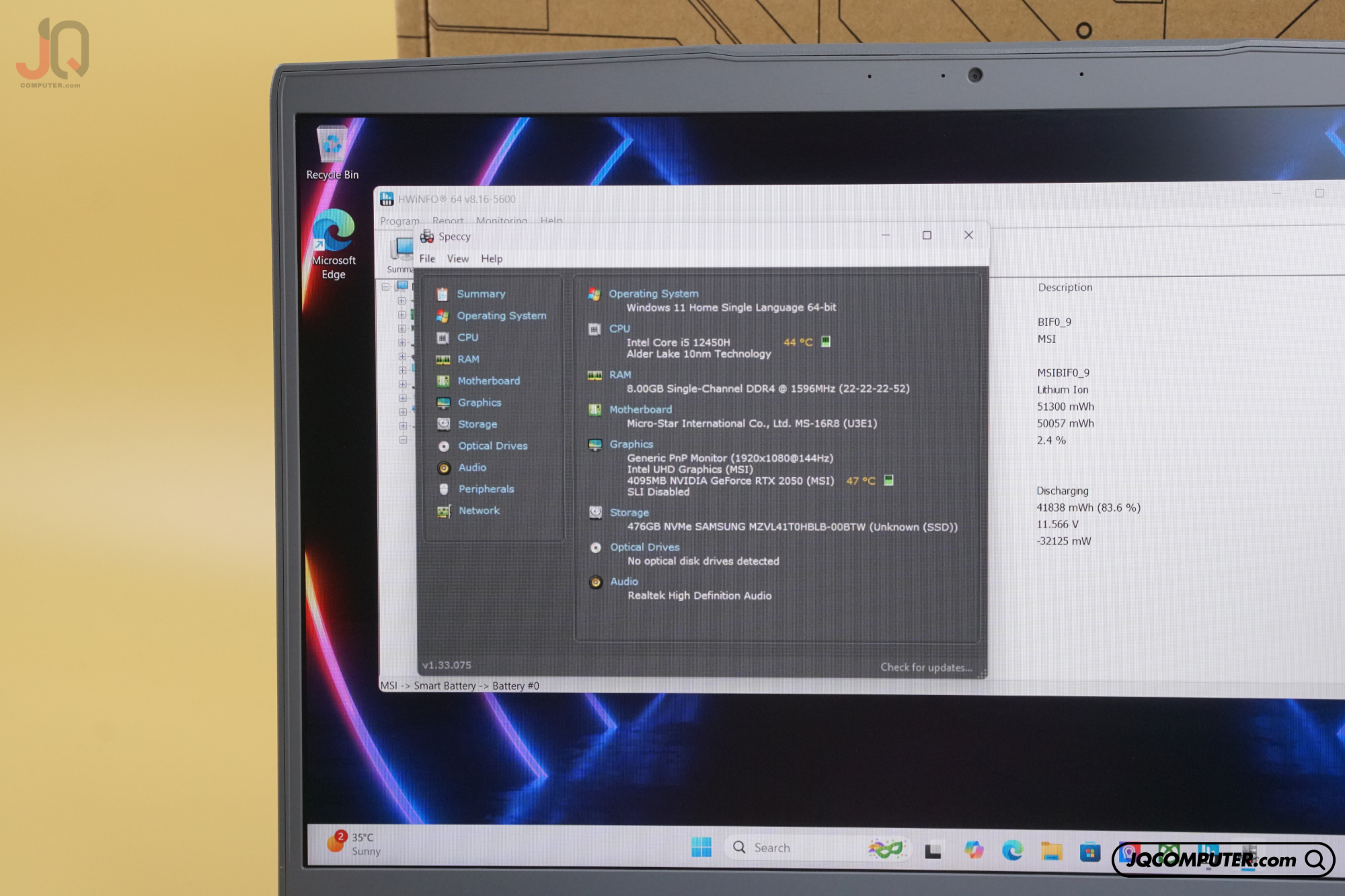Open the RAM heading in summary panel
1345x896 pixels.
point(620,375)
